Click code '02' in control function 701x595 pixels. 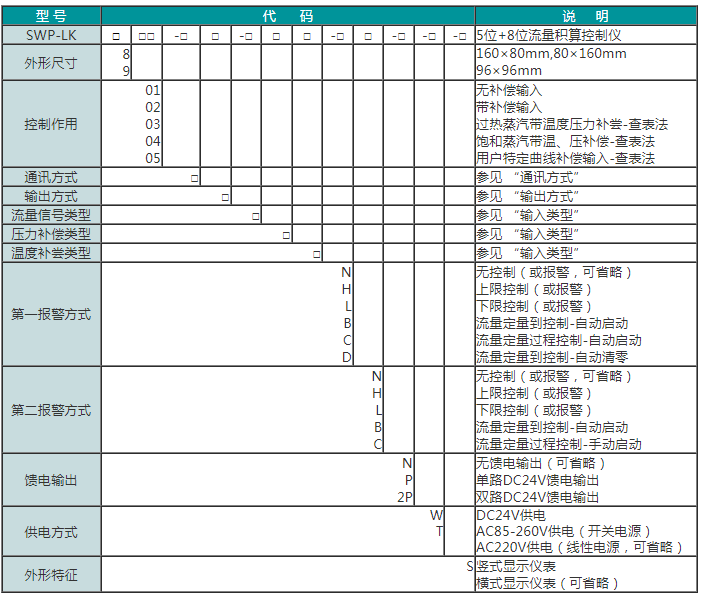coord(152,107)
